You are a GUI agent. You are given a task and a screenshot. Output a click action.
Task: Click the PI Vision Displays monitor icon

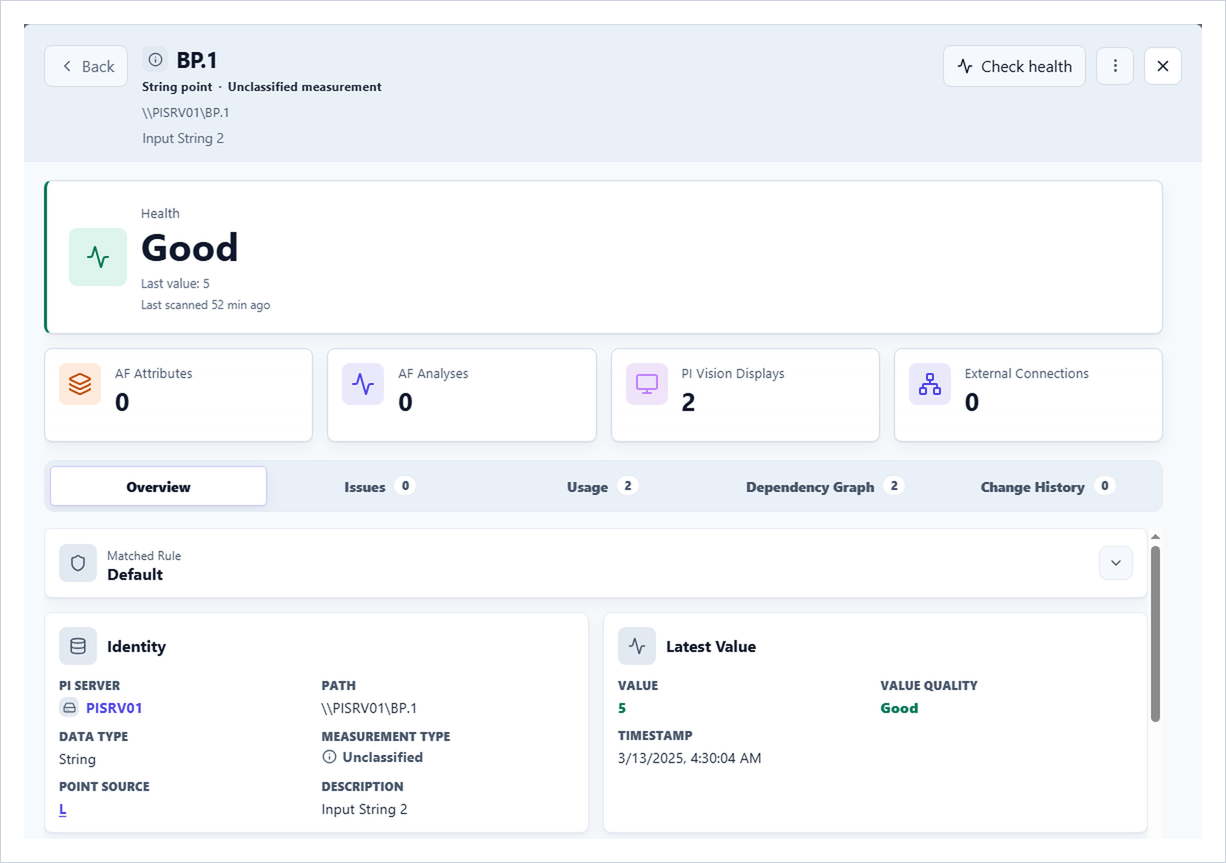[647, 384]
